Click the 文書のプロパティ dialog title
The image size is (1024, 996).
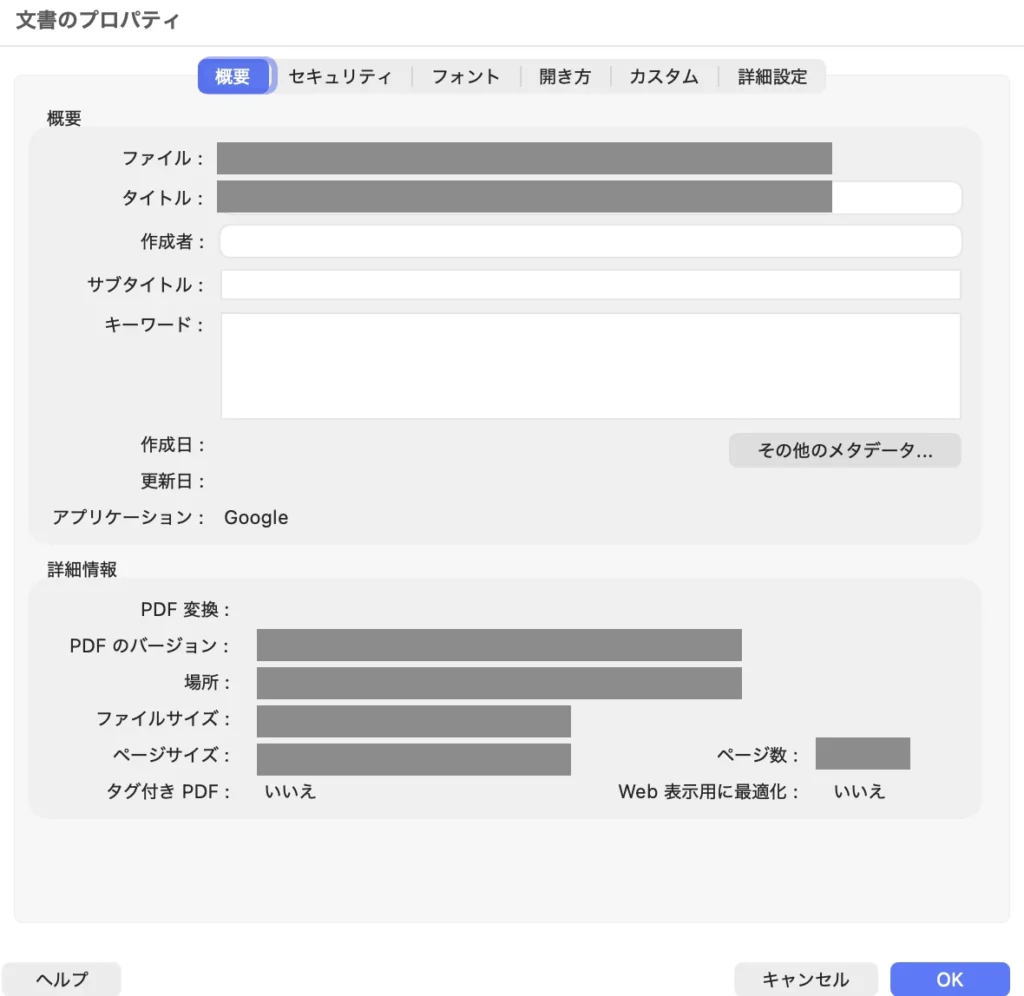click(97, 20)
